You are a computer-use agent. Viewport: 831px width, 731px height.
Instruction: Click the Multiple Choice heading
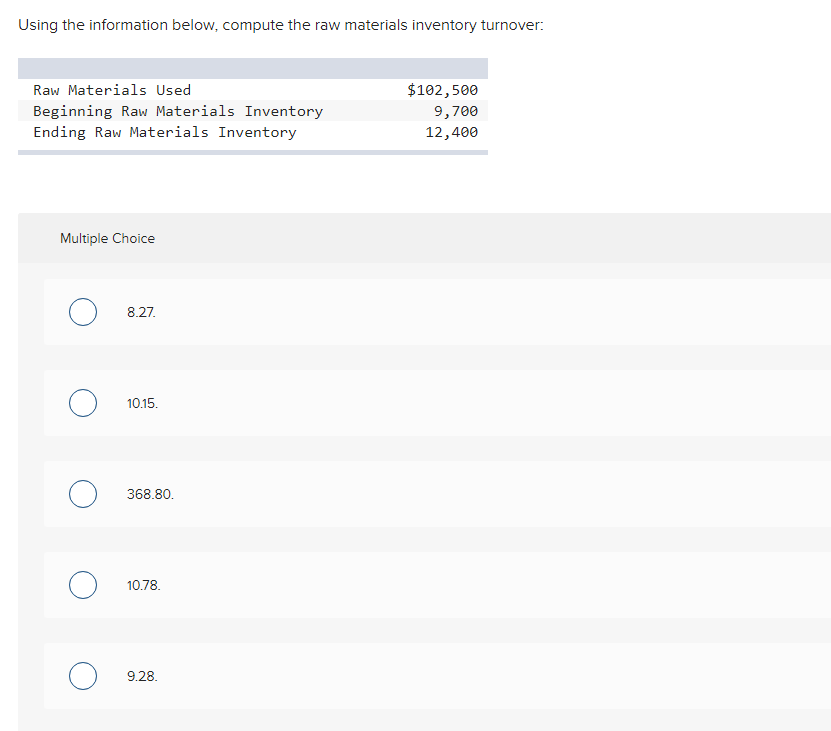[x=107, y=238]
